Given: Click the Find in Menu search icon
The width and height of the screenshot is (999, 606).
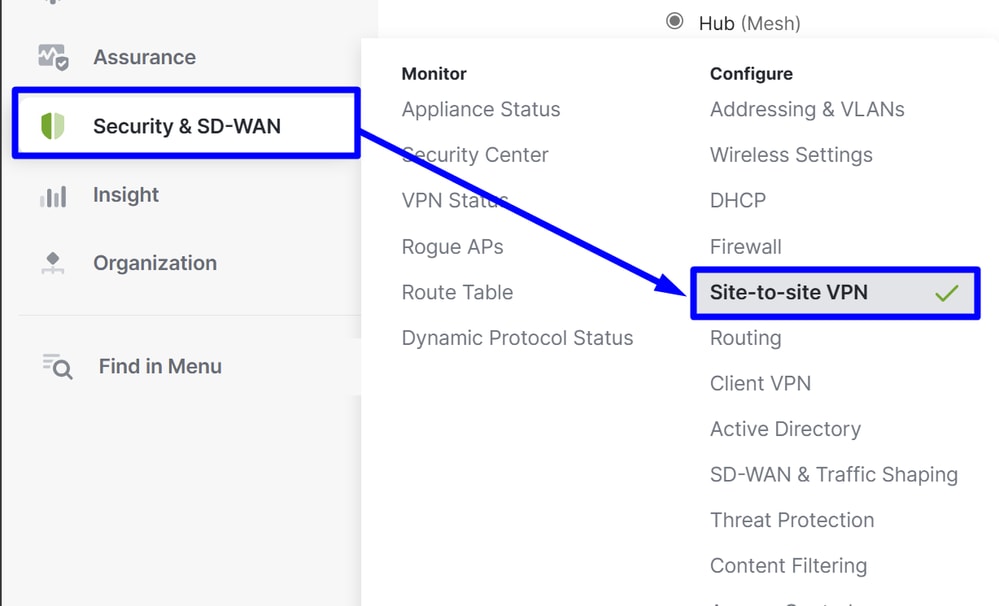Looking at the screenshot, I should click(57, 366).
